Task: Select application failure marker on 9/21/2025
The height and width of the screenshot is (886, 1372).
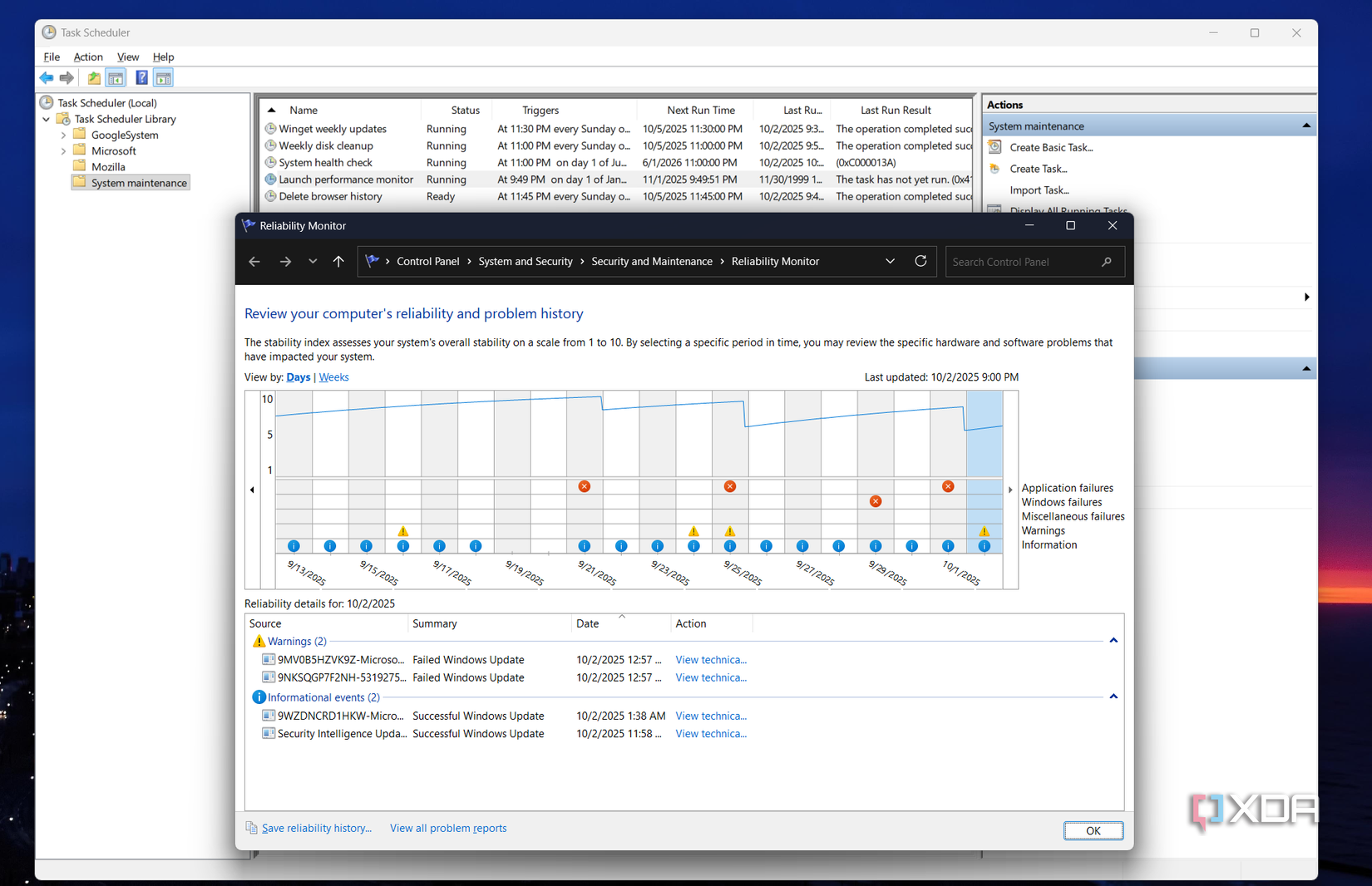Action: (585, 486)
